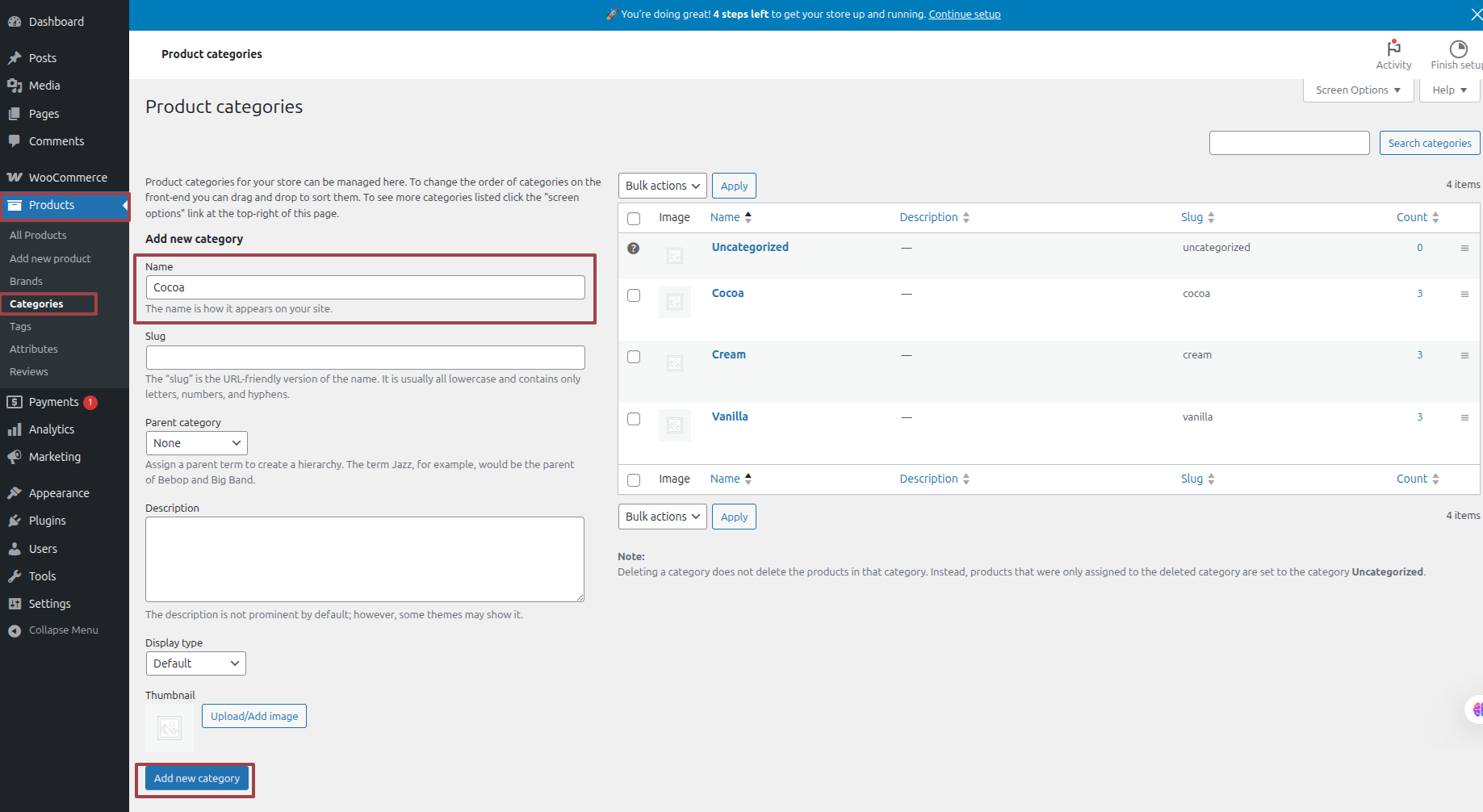Click the Collapse Menu arrow icon
1483x812 pixels.
pyautogui.click(x=15, y=631)
